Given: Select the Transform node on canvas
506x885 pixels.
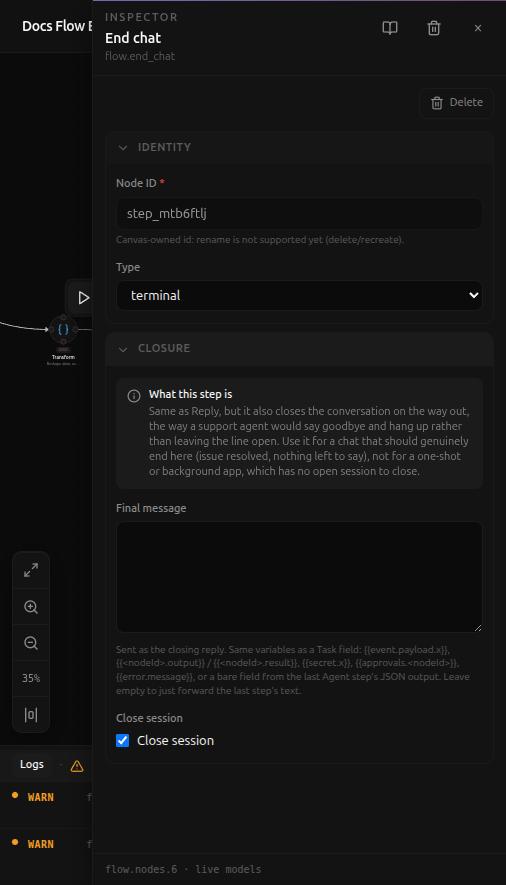Looking at the screenshot, I should (x=63, y=330).
